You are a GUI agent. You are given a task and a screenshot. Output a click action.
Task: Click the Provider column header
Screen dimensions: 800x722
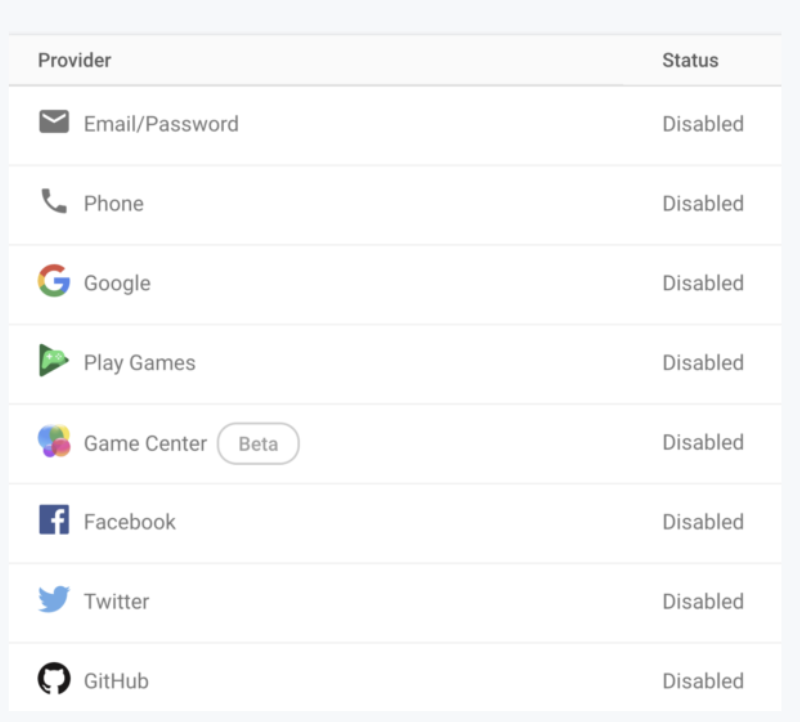click(x=75, y=60)
